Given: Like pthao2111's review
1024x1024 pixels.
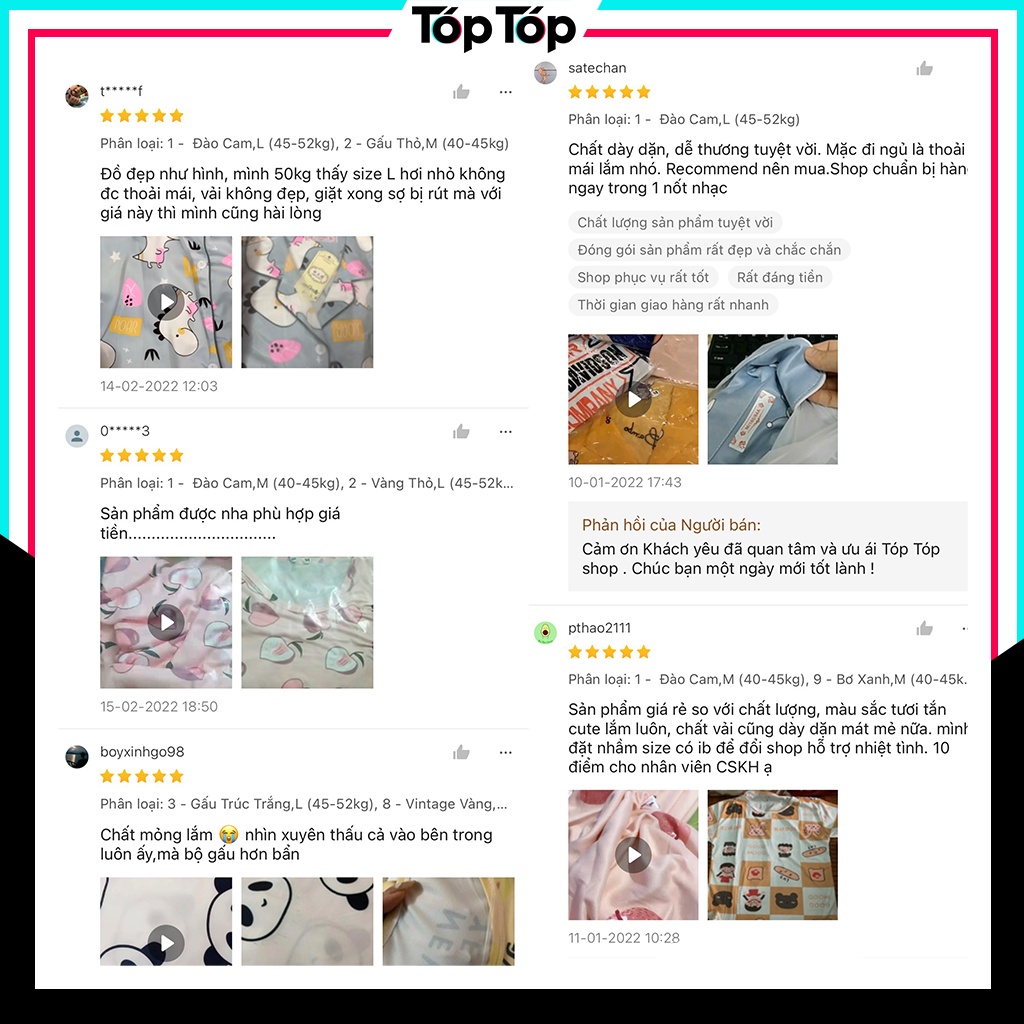Looking at the screenshot, I should coord(924,629).
